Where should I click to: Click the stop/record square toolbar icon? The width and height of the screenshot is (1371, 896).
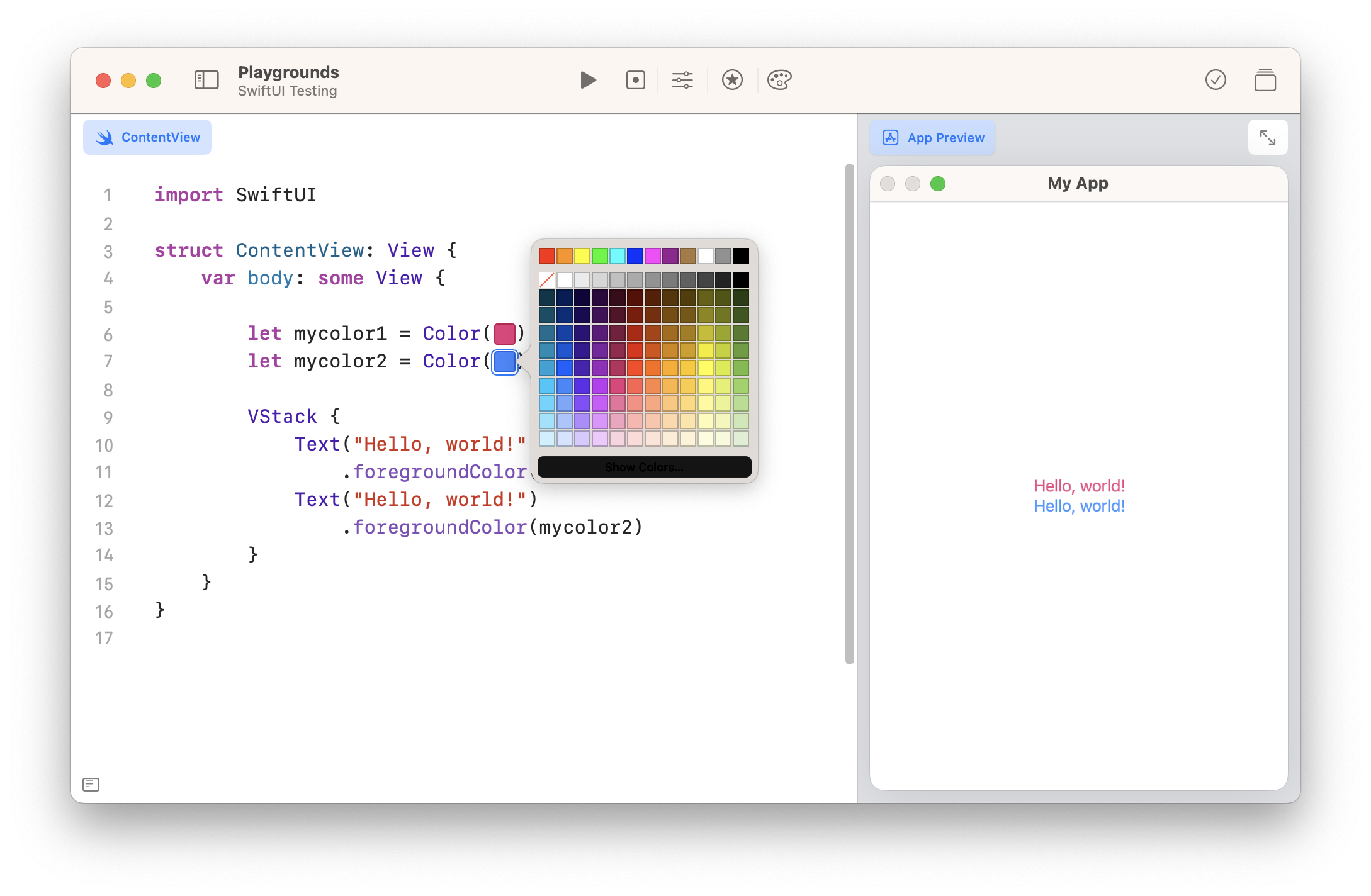pyautogui.click(x=635, y=80)
